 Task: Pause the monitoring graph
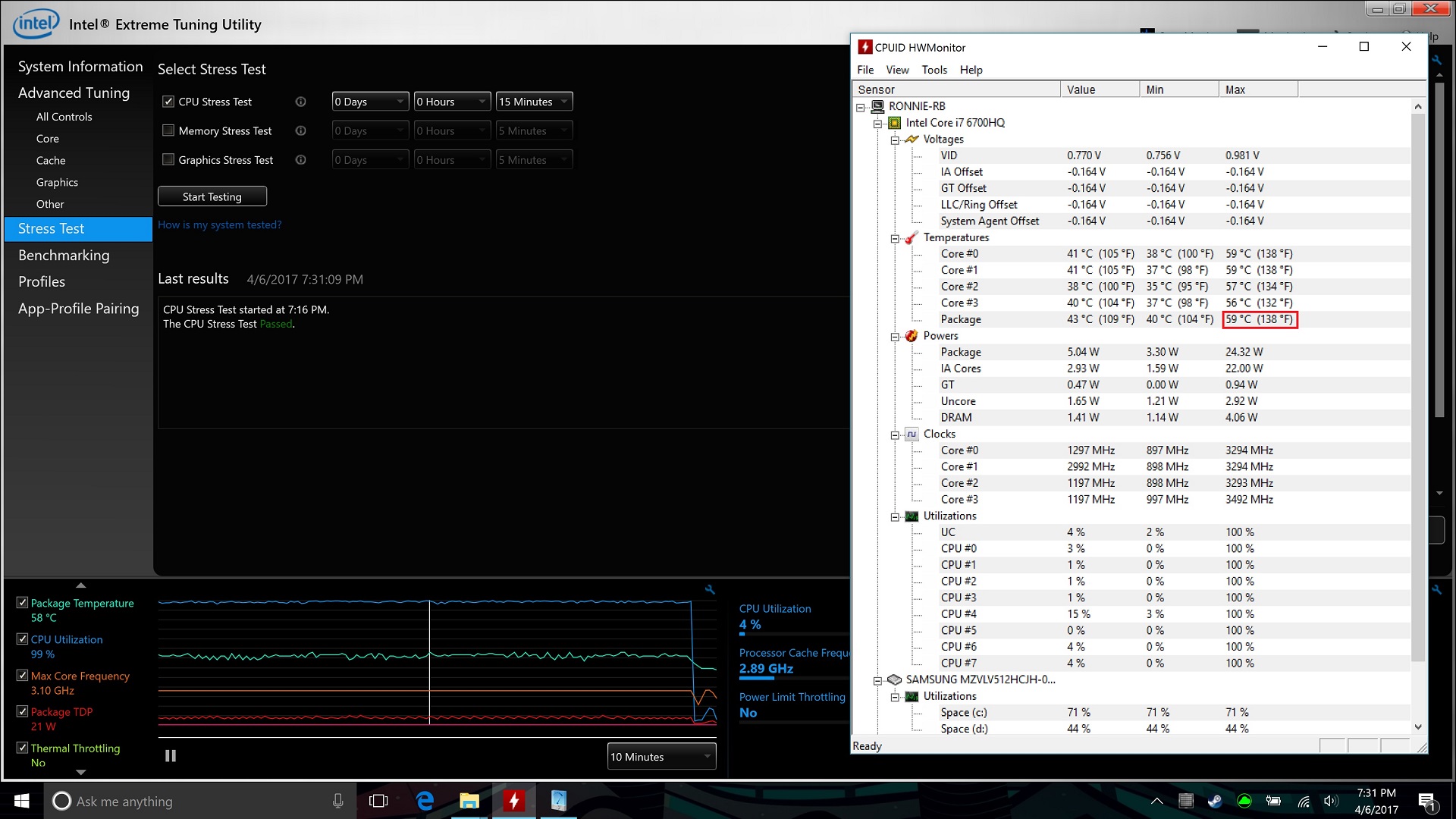171,755
